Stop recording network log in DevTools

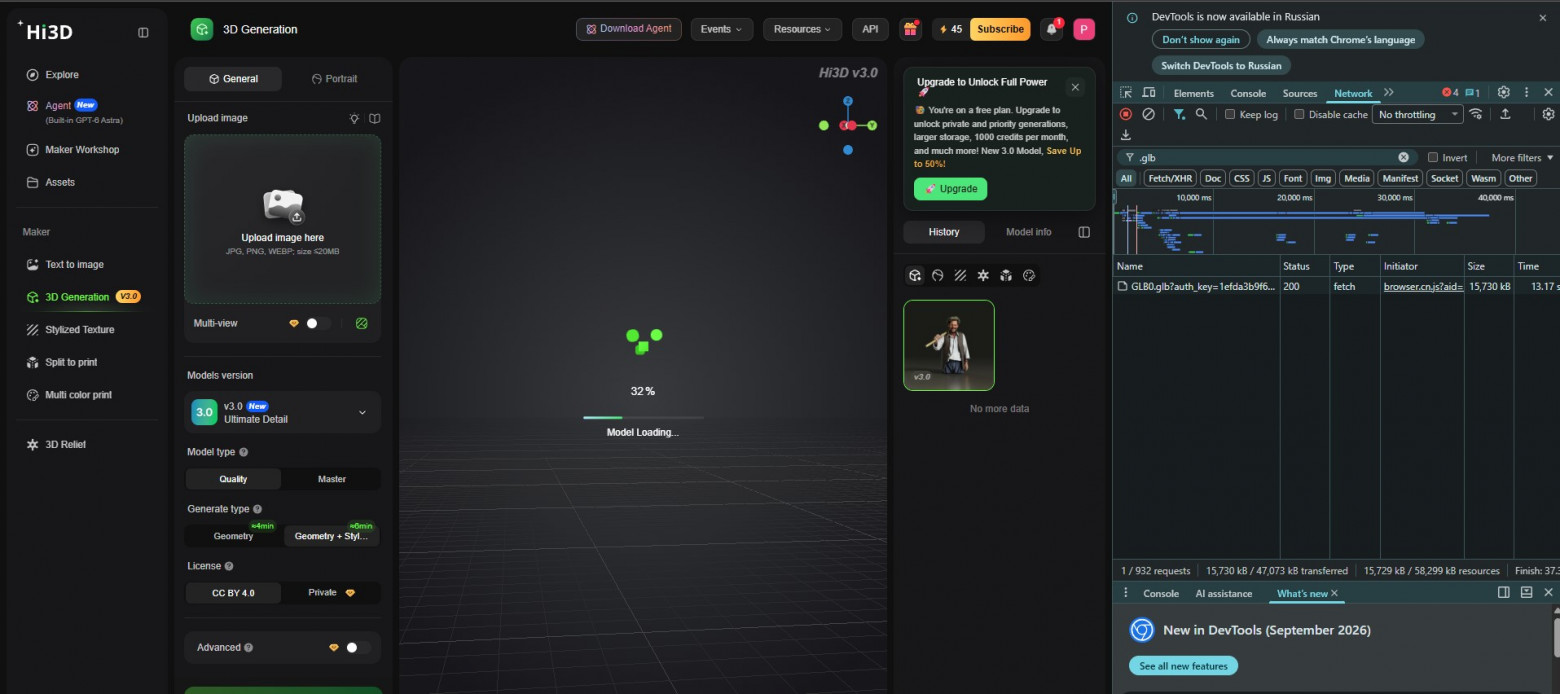coord(1126,114)
